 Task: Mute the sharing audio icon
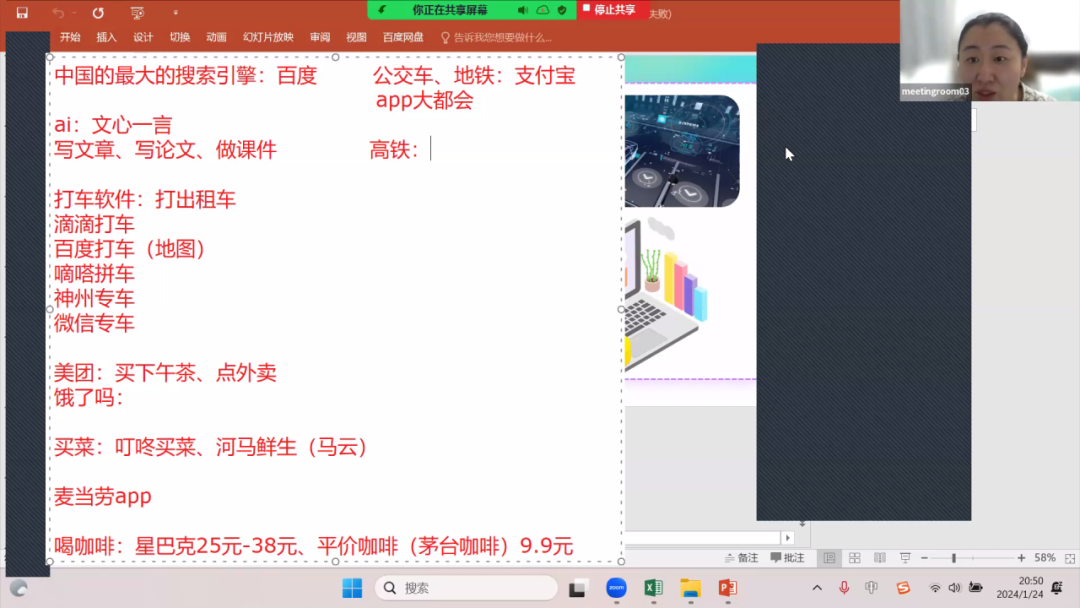tap(523, 9)
